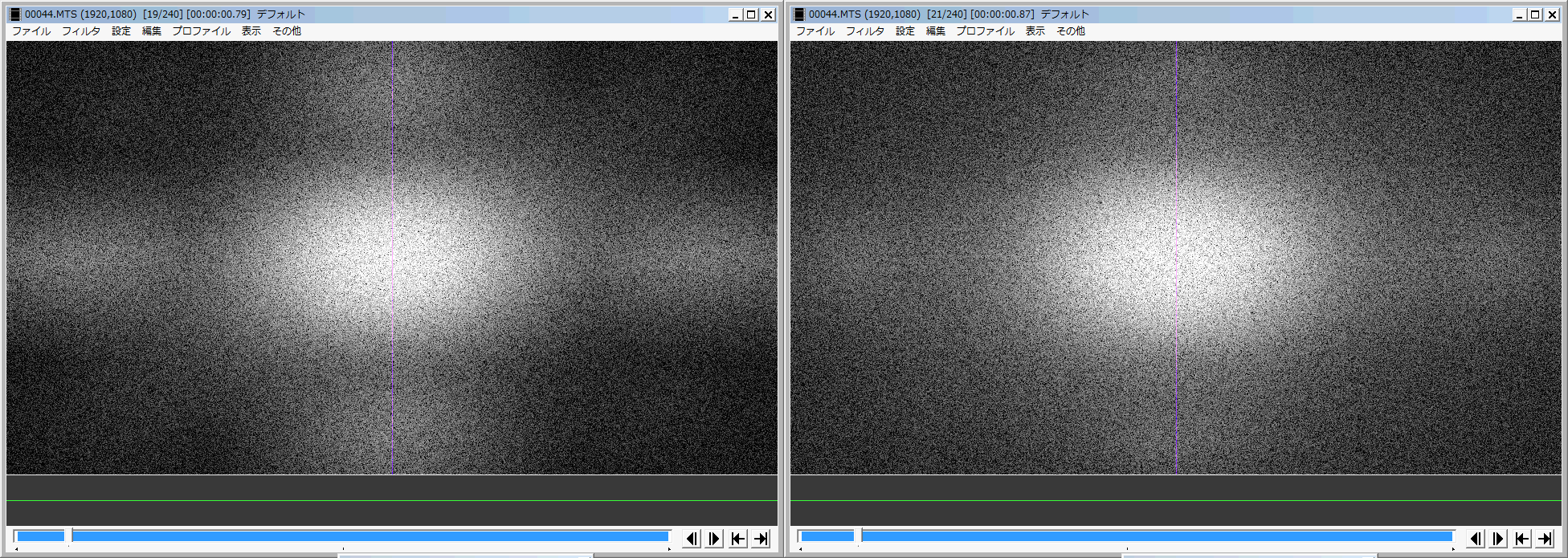
Task: Mark selection start in left window
Action: [737, 539]
